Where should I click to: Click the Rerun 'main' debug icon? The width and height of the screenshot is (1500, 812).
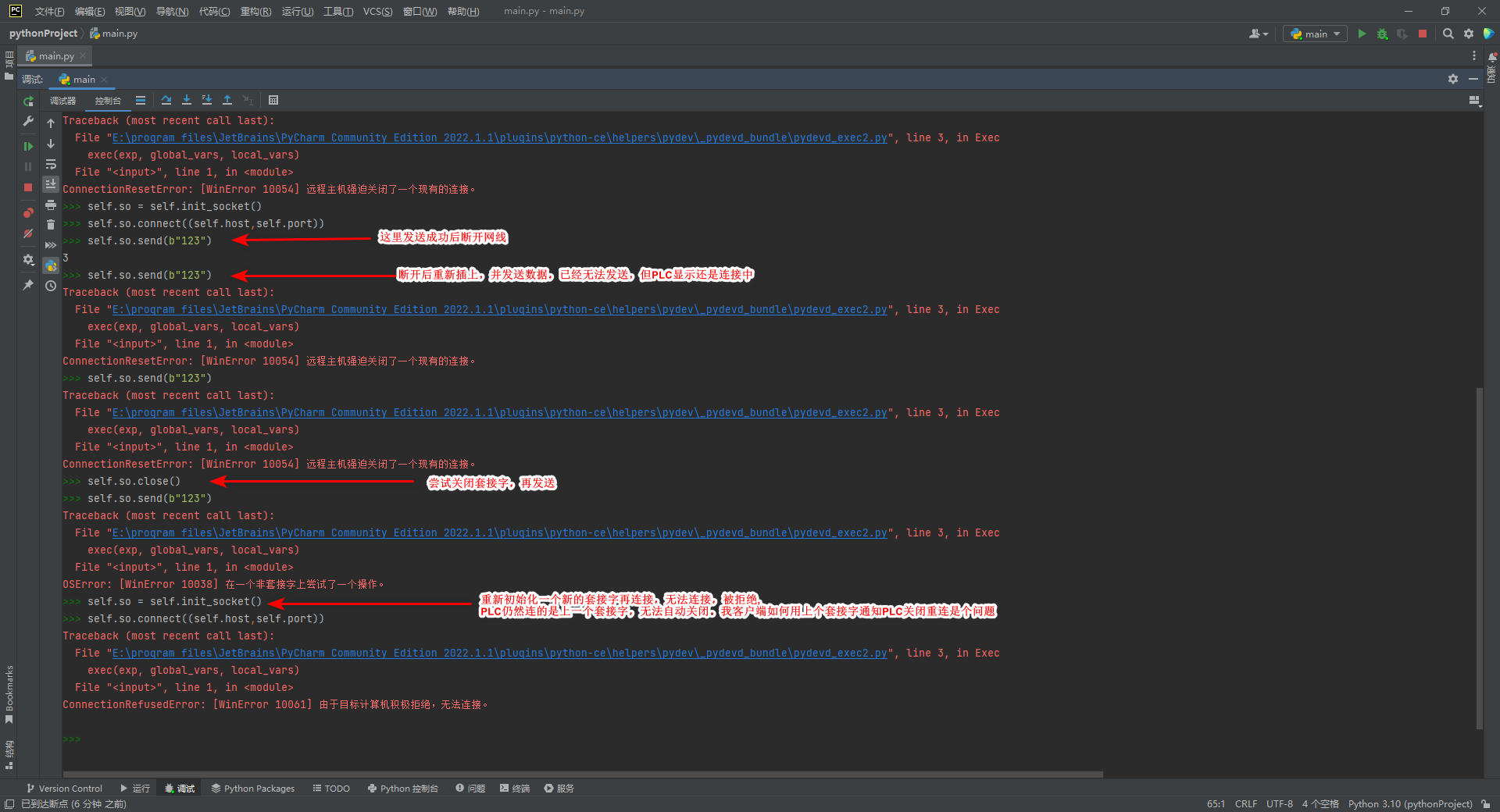28,101
